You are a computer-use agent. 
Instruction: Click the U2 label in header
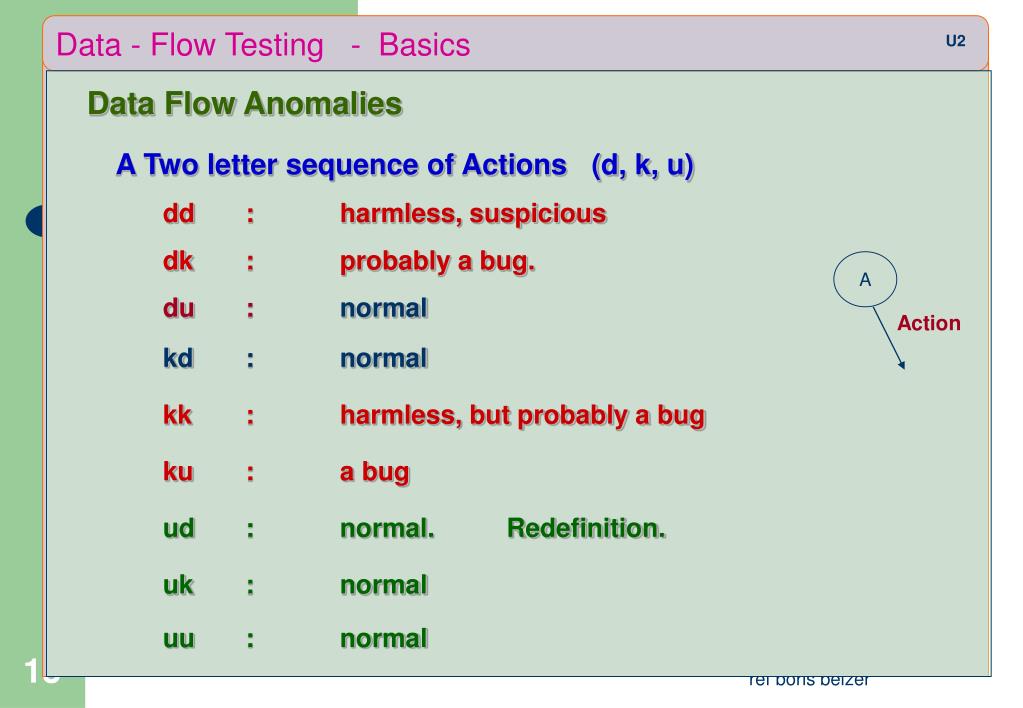click(x=955, y=41)
